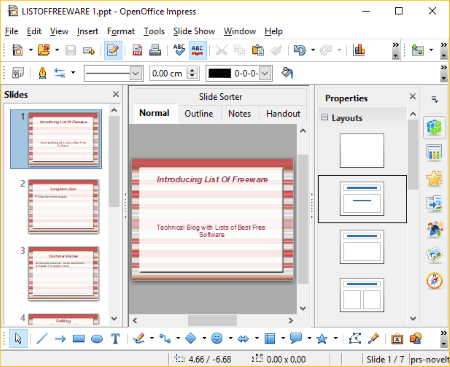
Task: Open the Symbol Shapes smiley dropdown arrow
Action: click(x=231, y=338)
